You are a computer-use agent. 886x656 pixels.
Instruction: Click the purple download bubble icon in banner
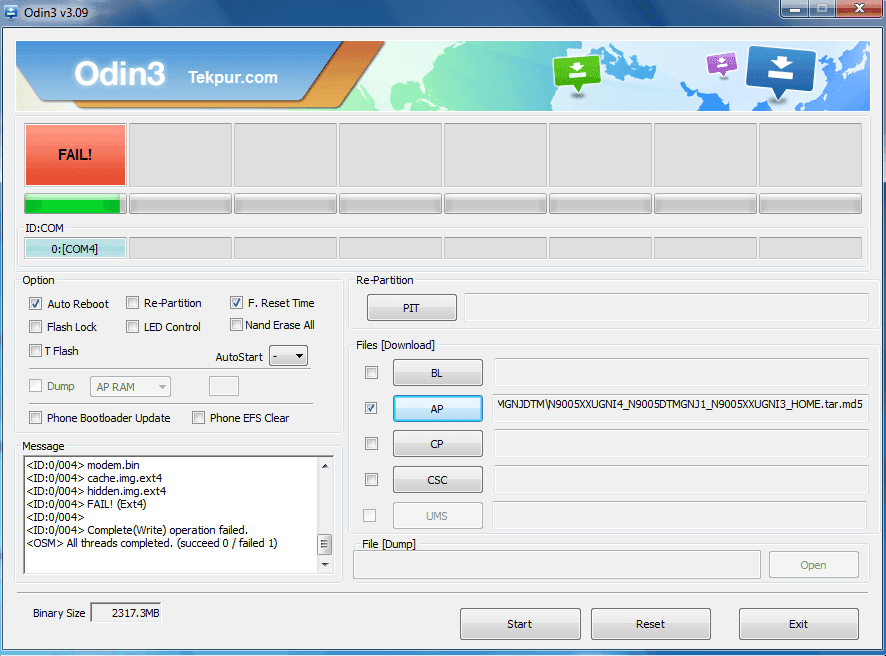click(722, 64)
